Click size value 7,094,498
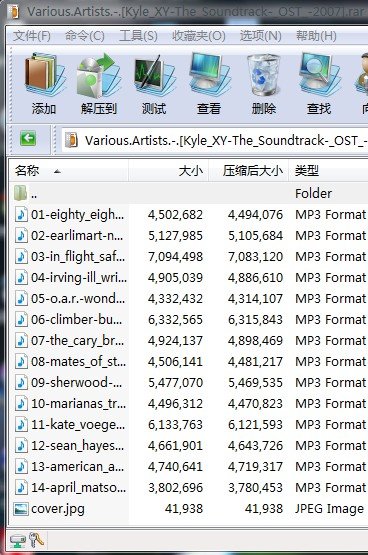This screenshot has width=368, height=555. click(176, 256)
